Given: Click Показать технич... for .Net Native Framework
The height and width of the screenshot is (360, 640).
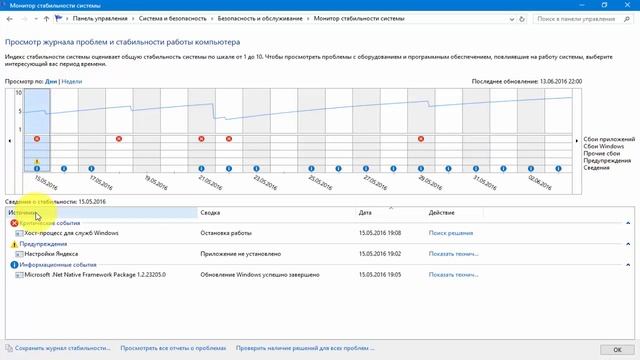Looking at the screenshot, I should 453,275.
